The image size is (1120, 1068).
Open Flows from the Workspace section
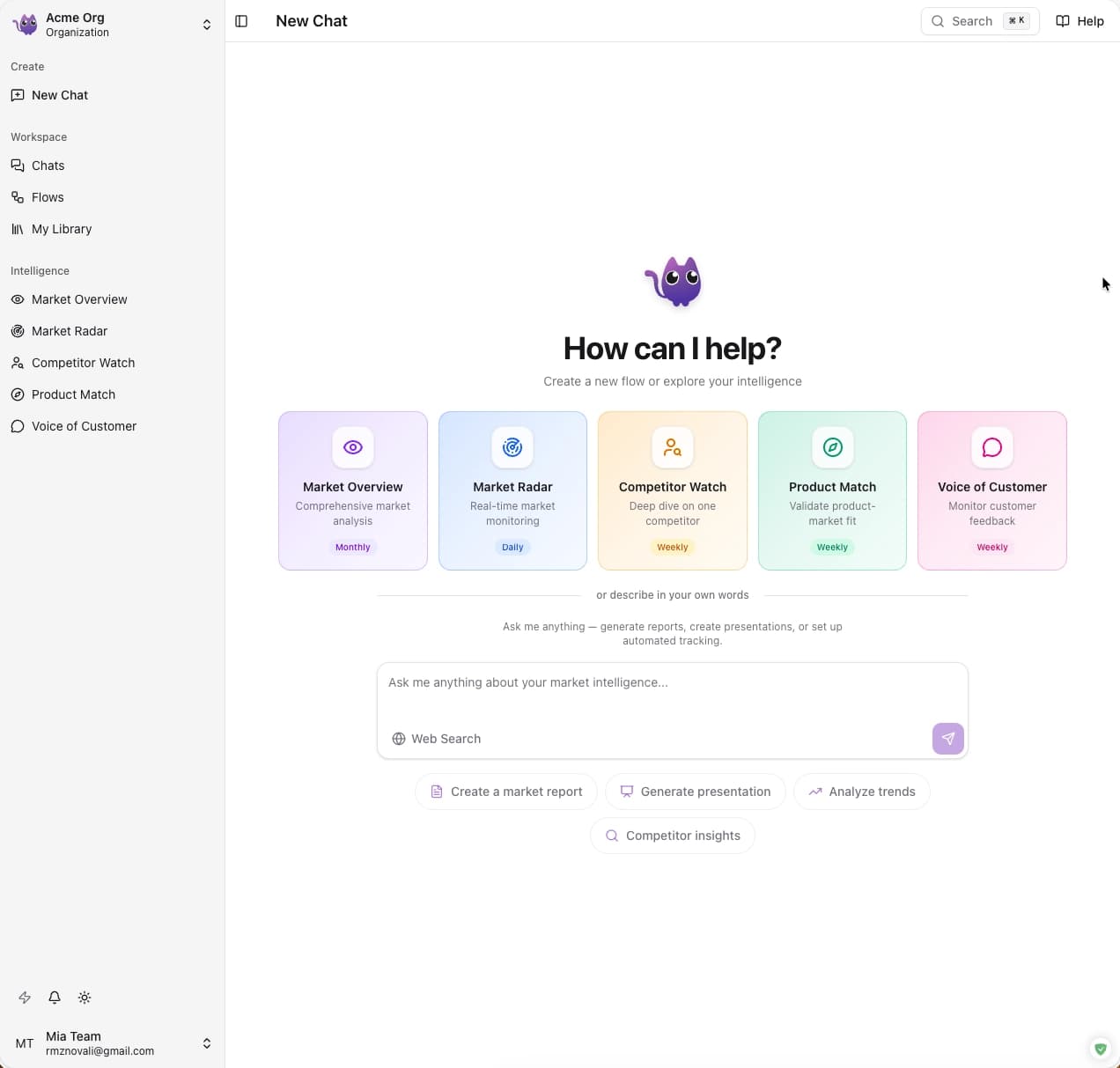coord(48,197)
